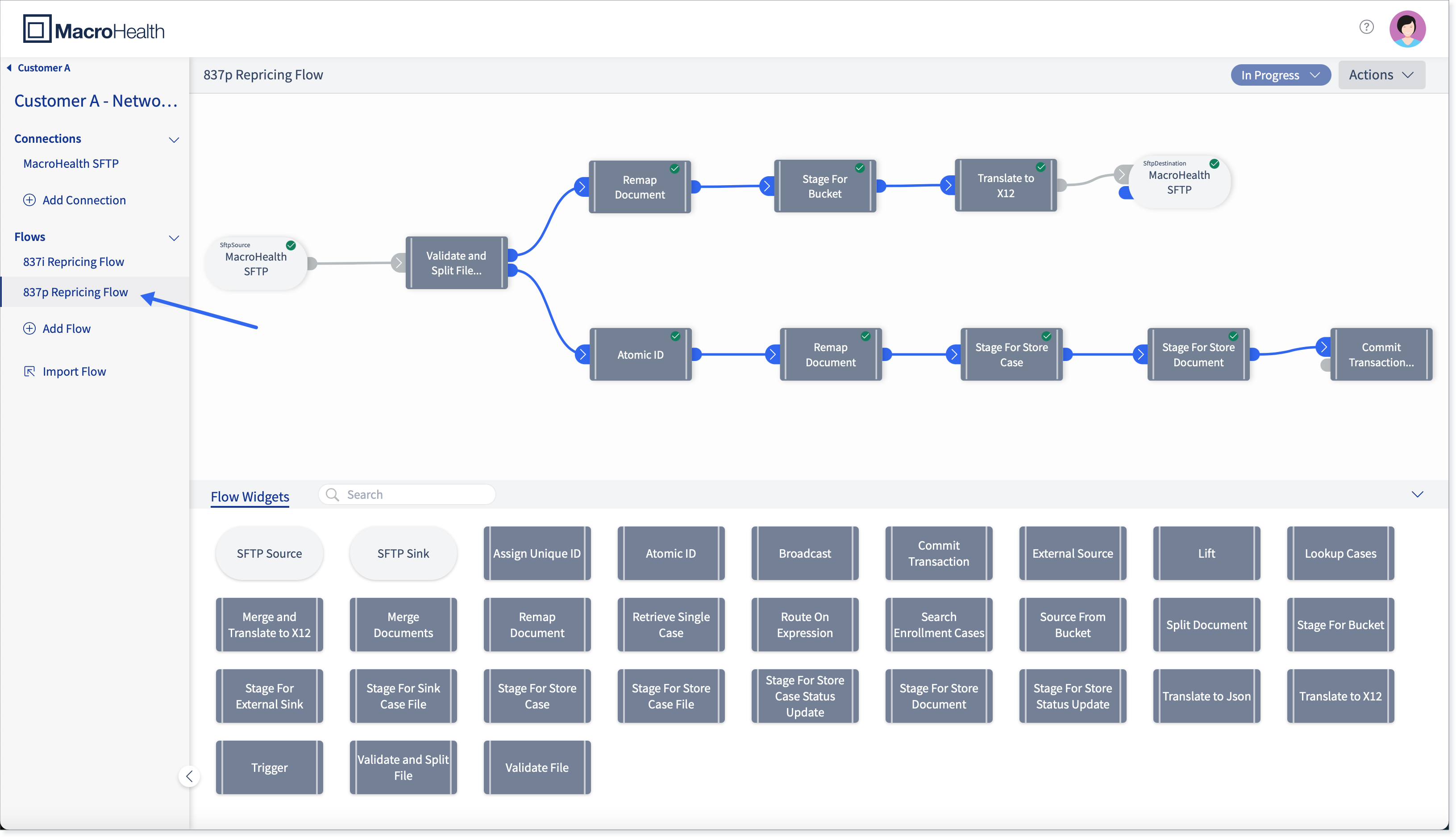The height and width of the screenshot is (837, 1456).
Task: Select the Stage For Store Document canvas node
Action: 1198,355
